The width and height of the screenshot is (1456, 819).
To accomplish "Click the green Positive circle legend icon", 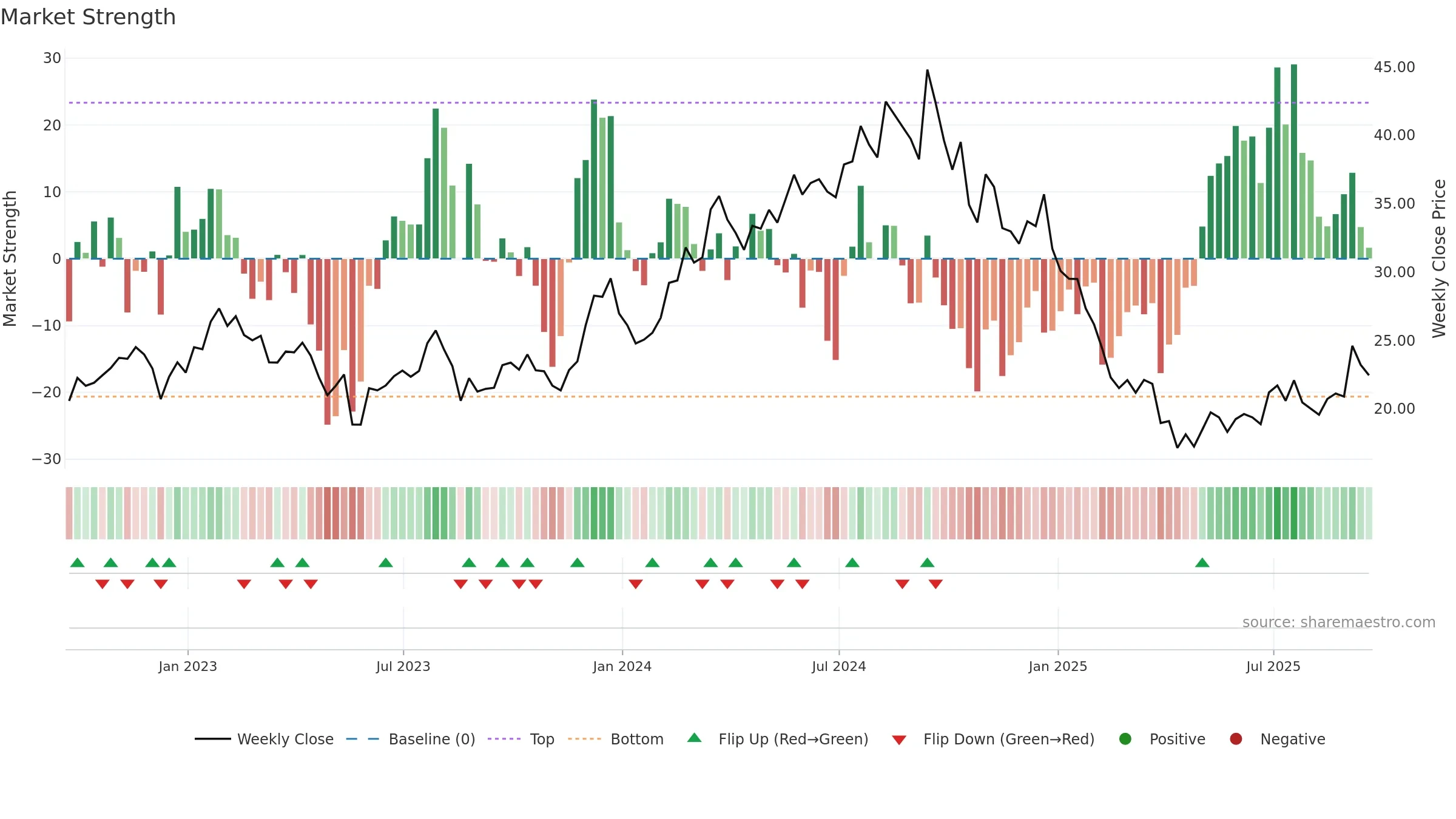I will pyautogui.click(x=1125, y=739).
